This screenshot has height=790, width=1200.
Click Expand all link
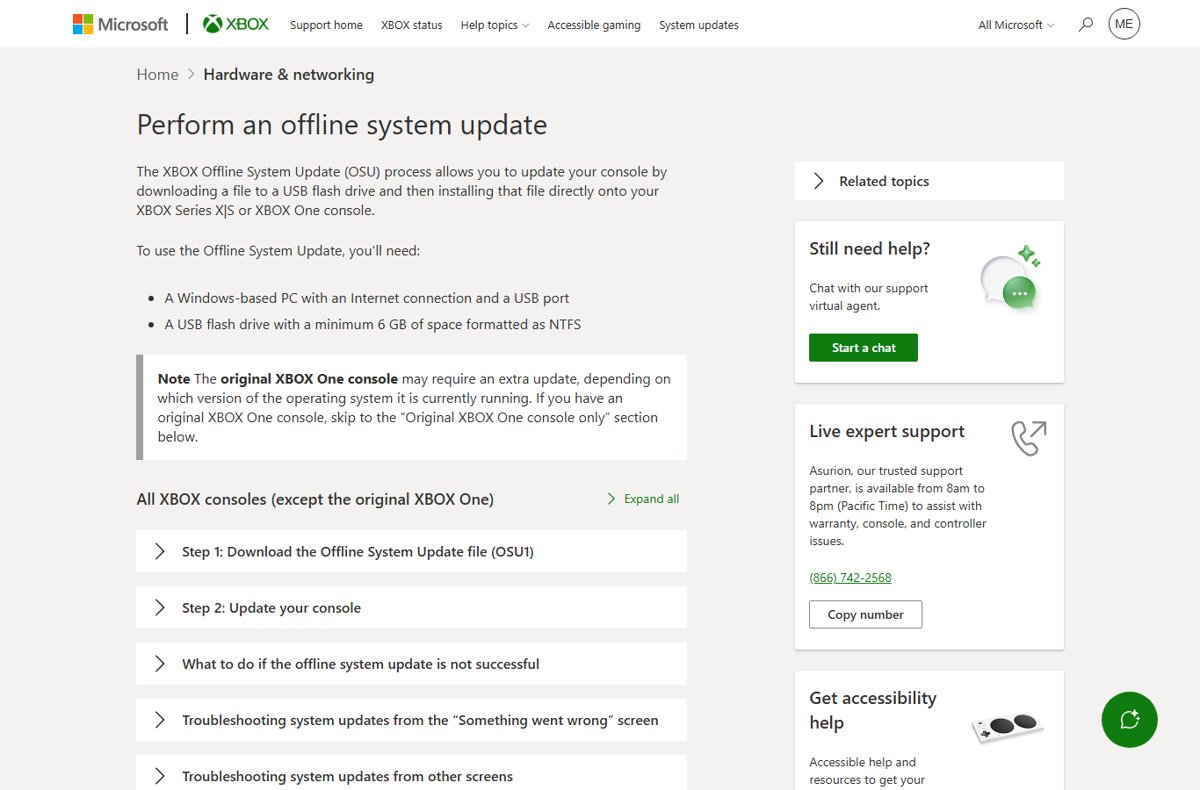643,499
